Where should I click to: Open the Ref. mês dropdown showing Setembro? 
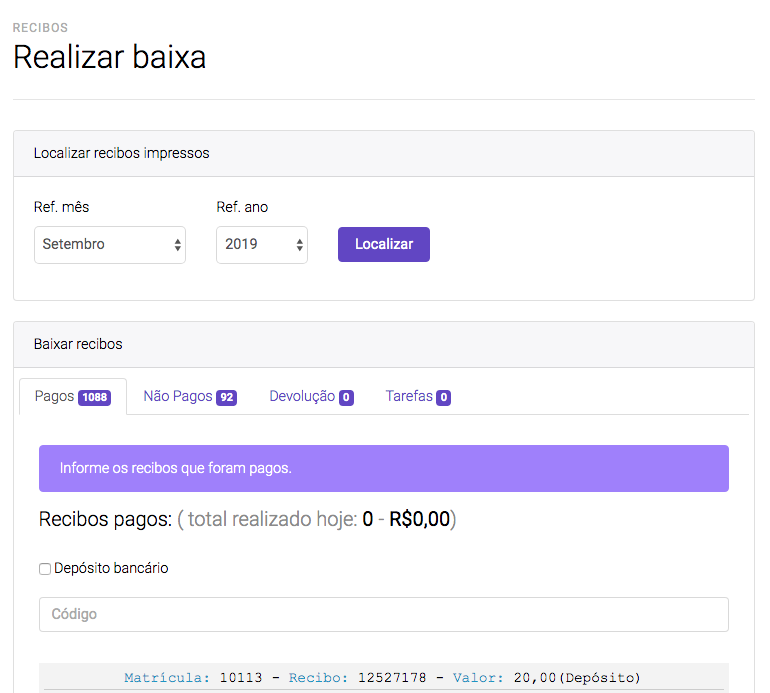[x=109, y=245]
